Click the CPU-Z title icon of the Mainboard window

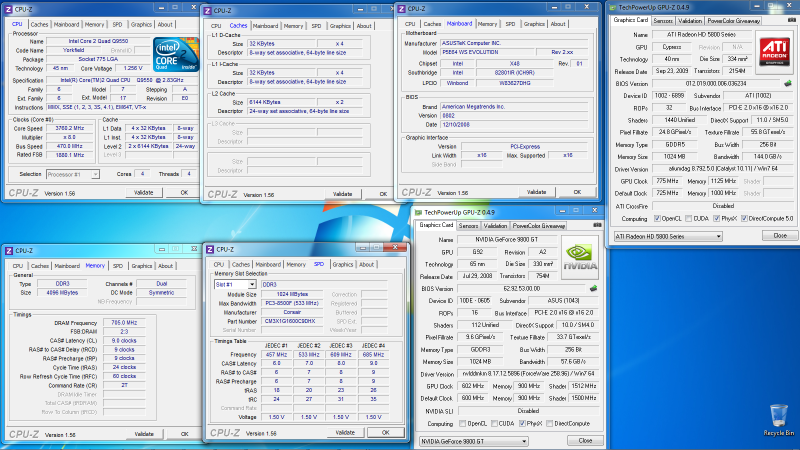click(x=402, y=9)
